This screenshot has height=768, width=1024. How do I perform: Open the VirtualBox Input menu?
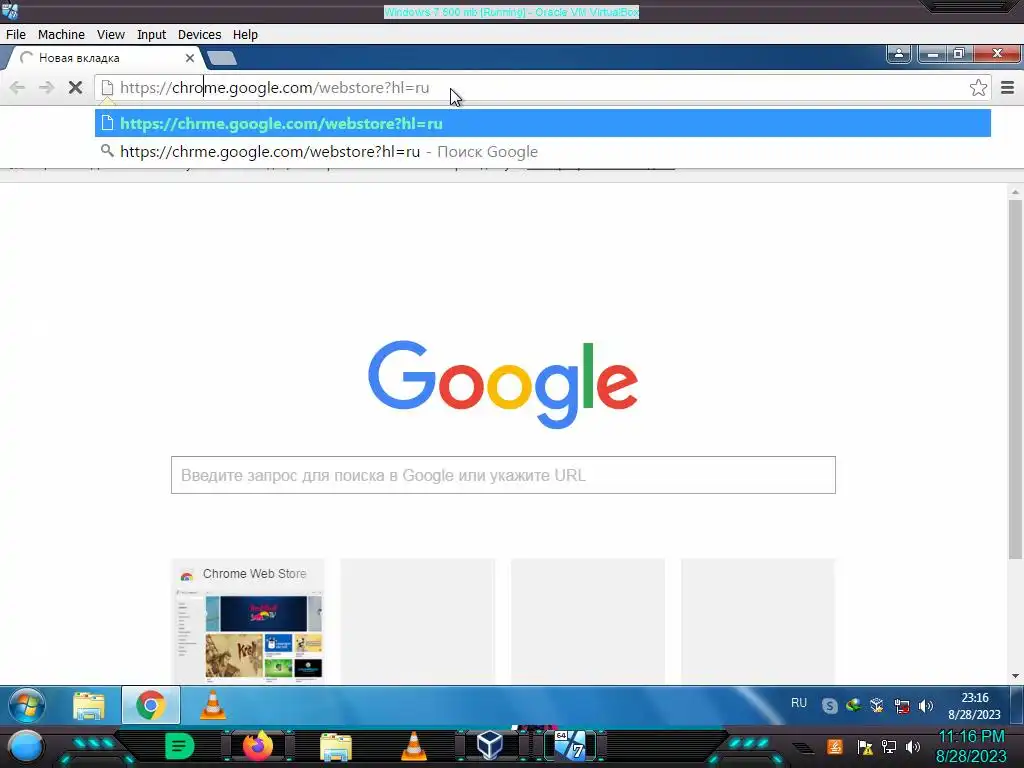coord(151,35)
